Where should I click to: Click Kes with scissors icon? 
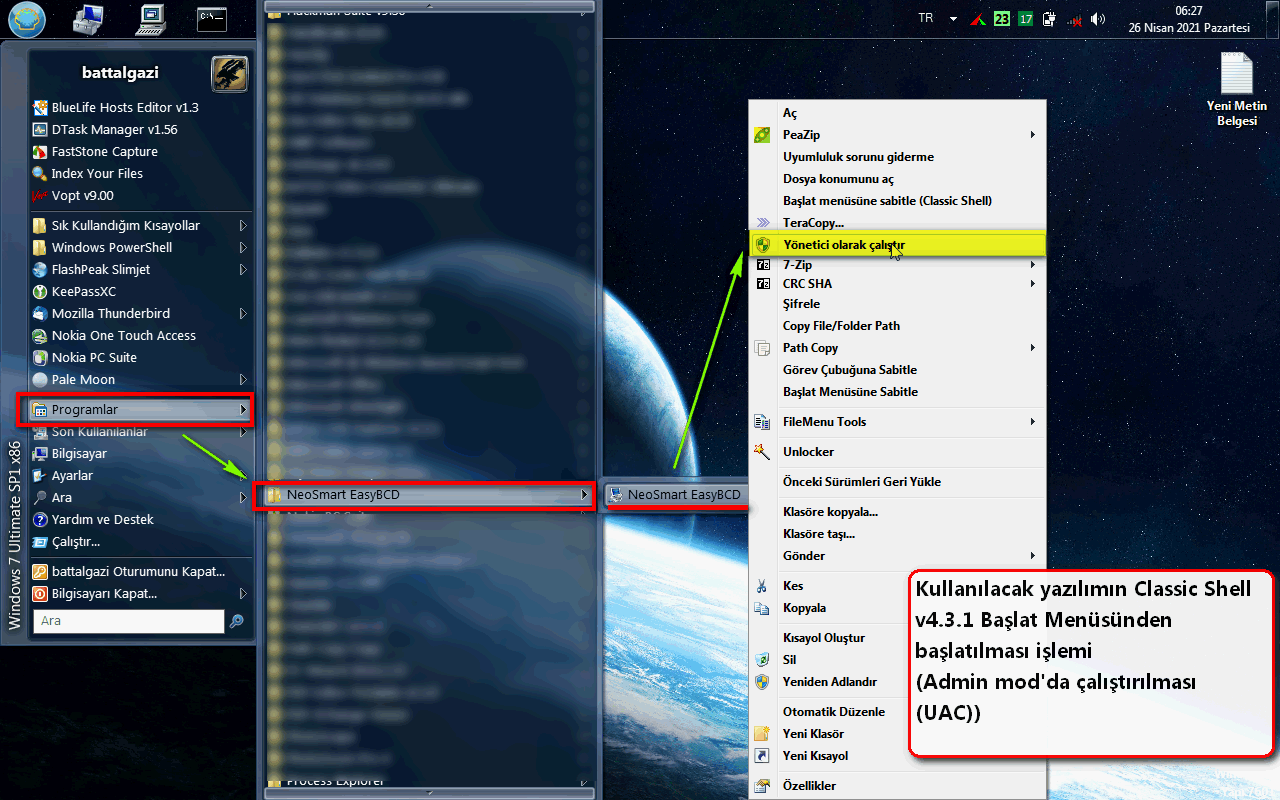(793, 585)
